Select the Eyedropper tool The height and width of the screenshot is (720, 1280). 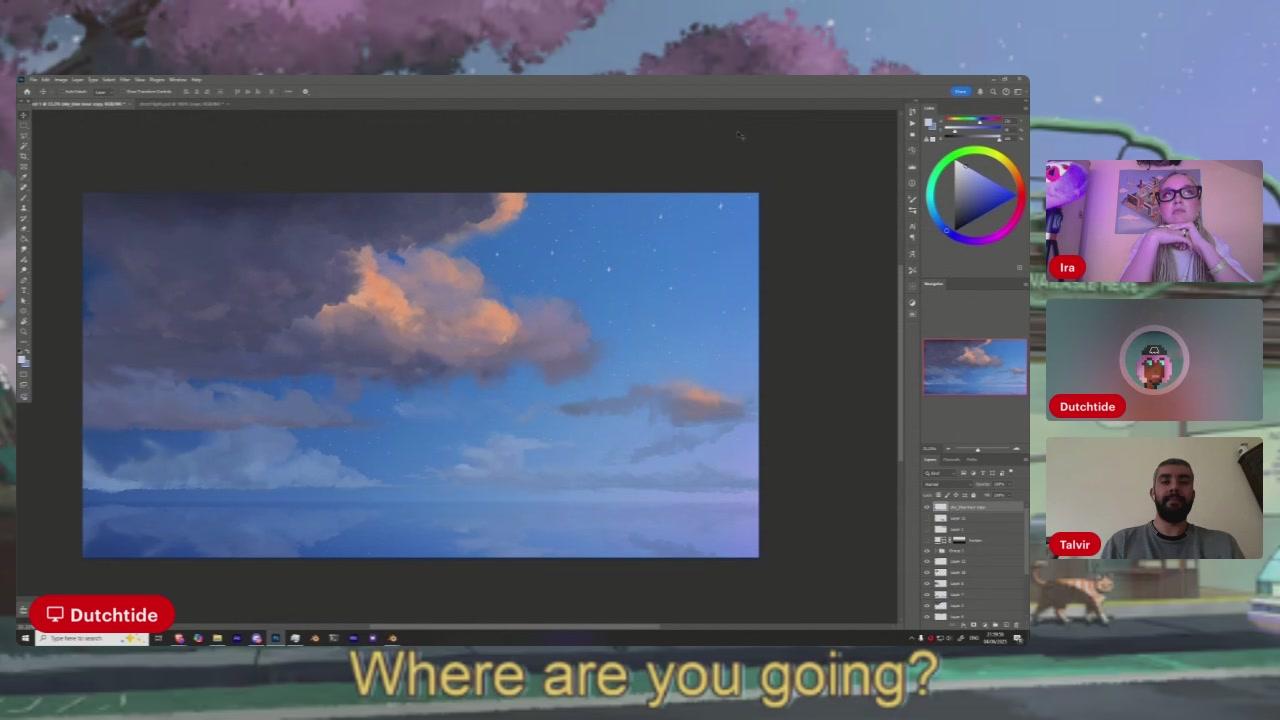pos(23,177)
